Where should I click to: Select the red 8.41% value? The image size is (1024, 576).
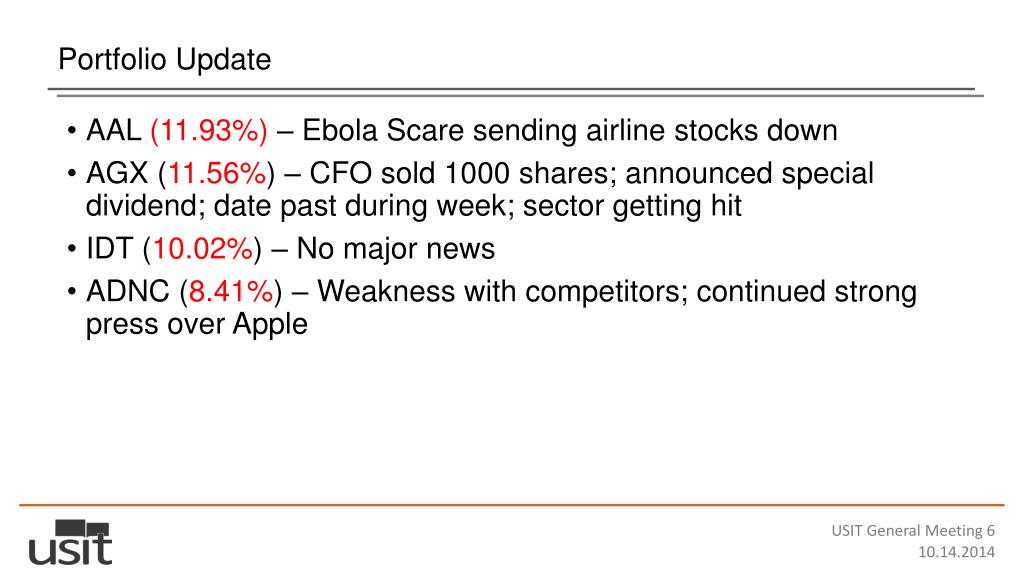[x=231, y=292]
